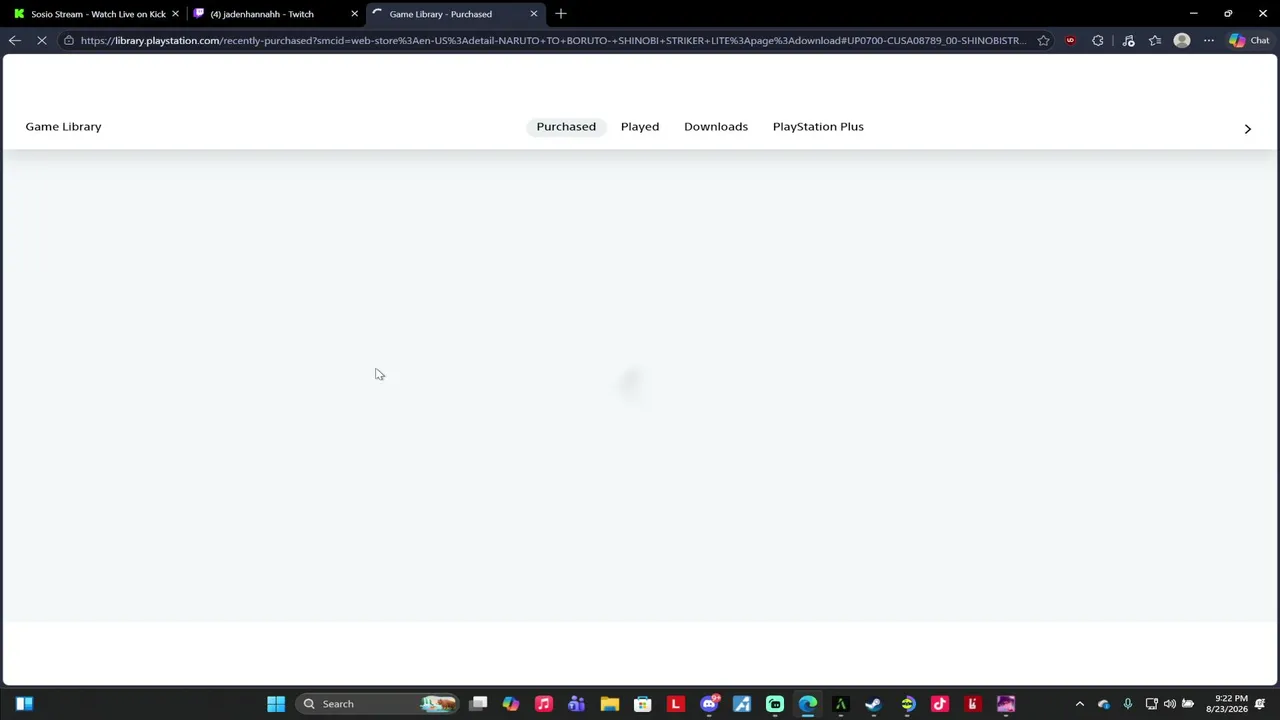Open Edge Settings and more menu
1280x720 pixels.
point(1209,41)
